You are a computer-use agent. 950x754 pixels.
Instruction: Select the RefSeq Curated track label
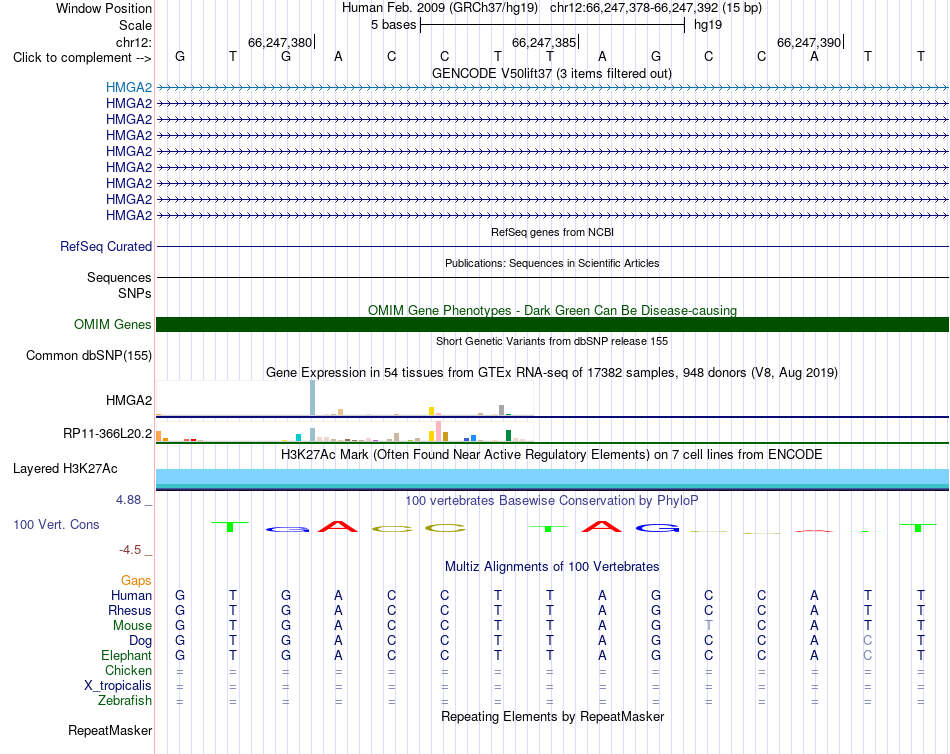[105, 247]
